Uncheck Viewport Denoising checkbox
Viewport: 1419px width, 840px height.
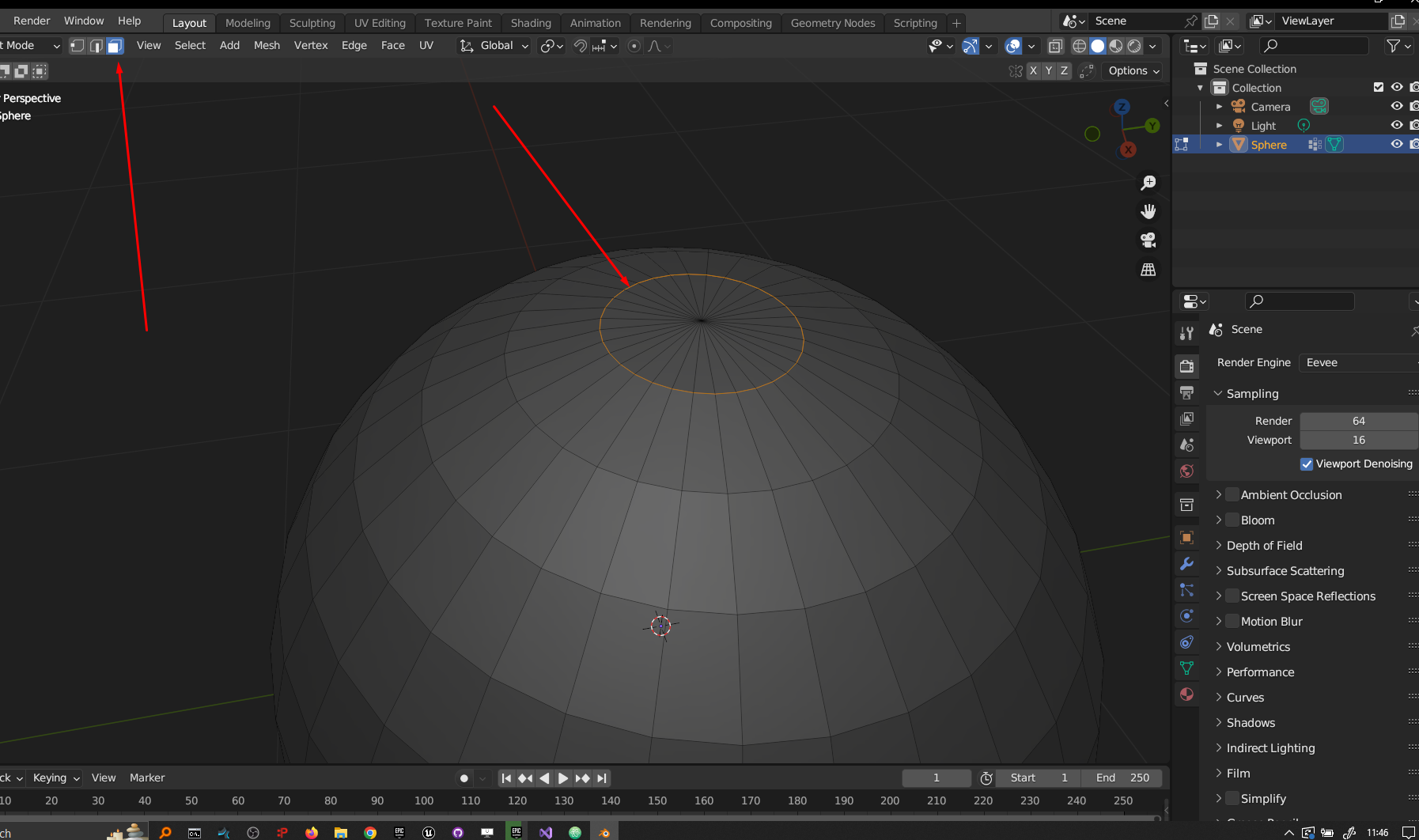[1307, 464]
